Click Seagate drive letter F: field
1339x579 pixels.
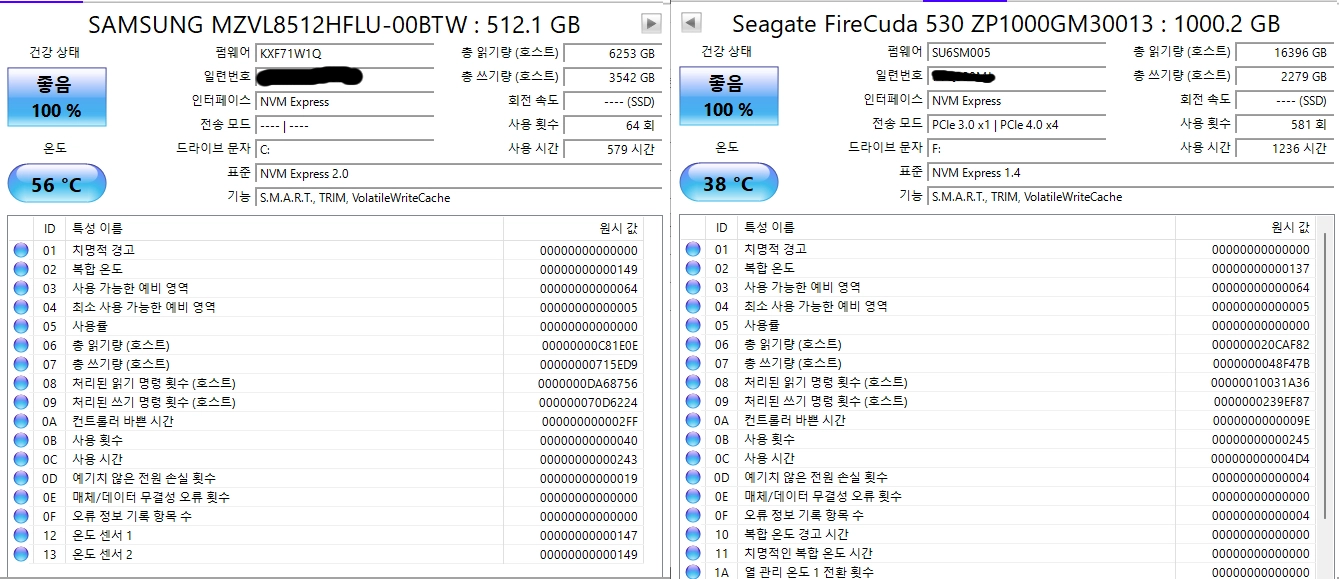point(1017,149)
